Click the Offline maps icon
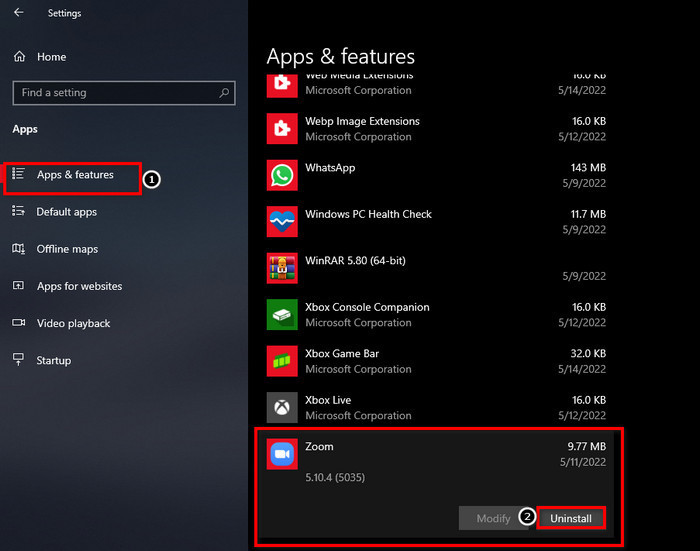 coord(18,249)
